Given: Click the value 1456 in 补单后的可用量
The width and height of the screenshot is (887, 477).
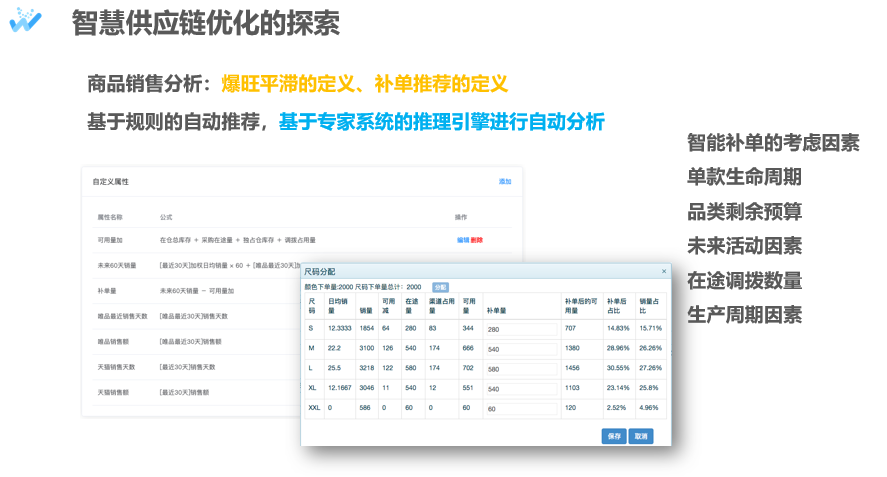Looking at the screenshot, I should [x=572, y=368].
